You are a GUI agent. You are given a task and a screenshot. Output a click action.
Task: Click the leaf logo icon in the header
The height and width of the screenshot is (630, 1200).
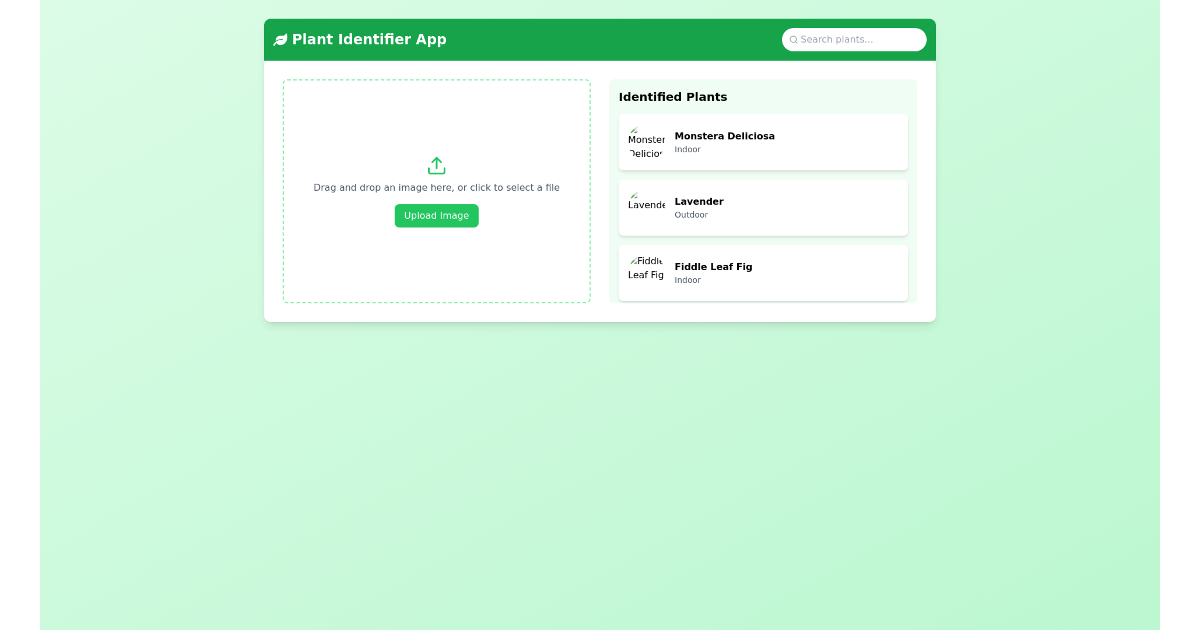pyautogui.click(x=279, y=39)
